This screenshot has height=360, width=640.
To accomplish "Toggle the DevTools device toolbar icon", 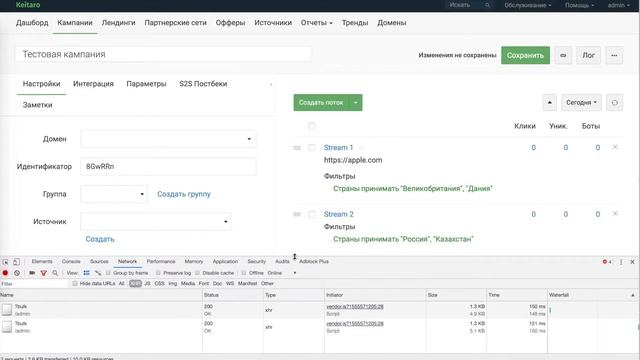I will pos(16,262).
